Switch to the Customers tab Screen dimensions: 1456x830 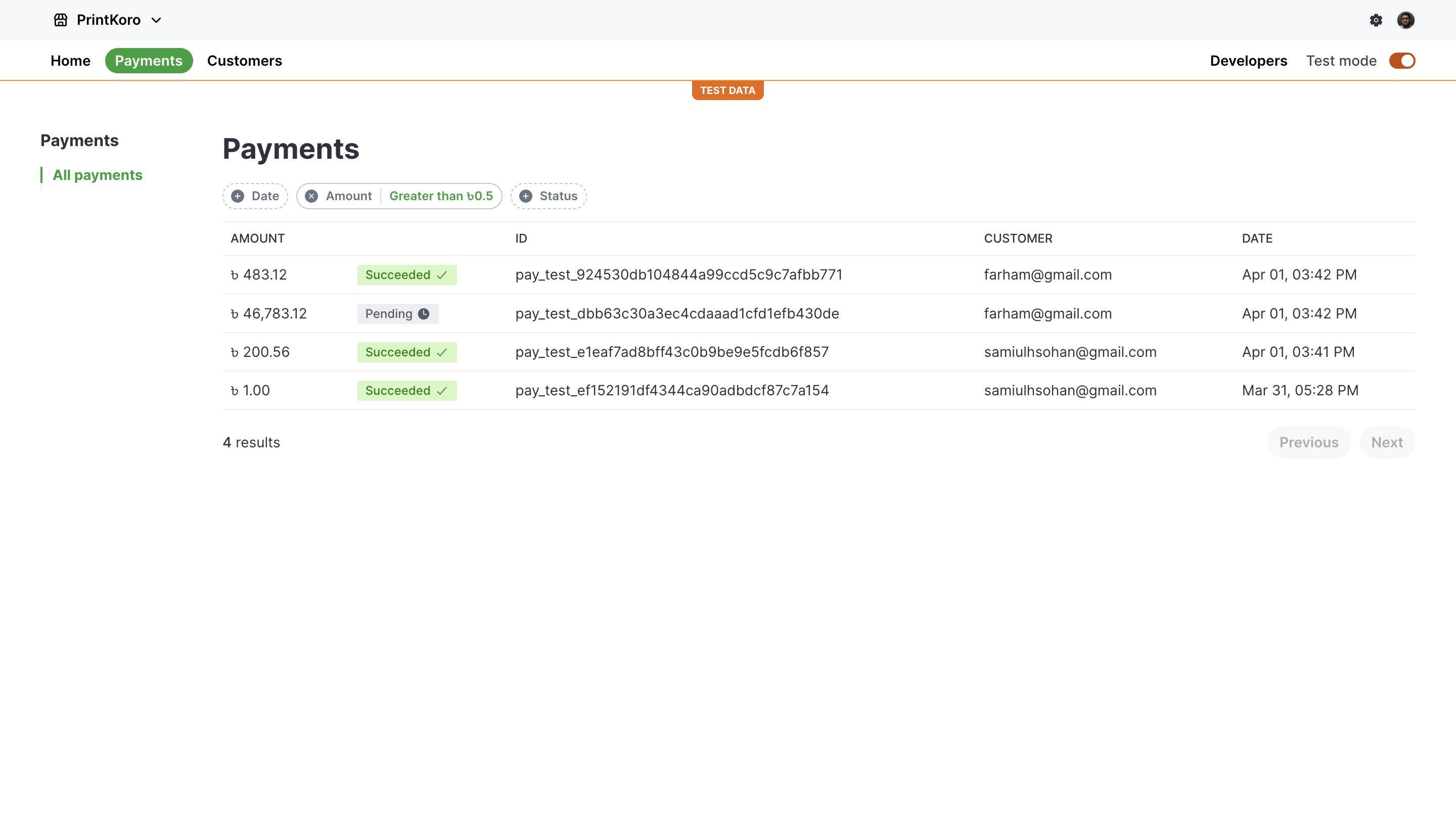(244, 61)
